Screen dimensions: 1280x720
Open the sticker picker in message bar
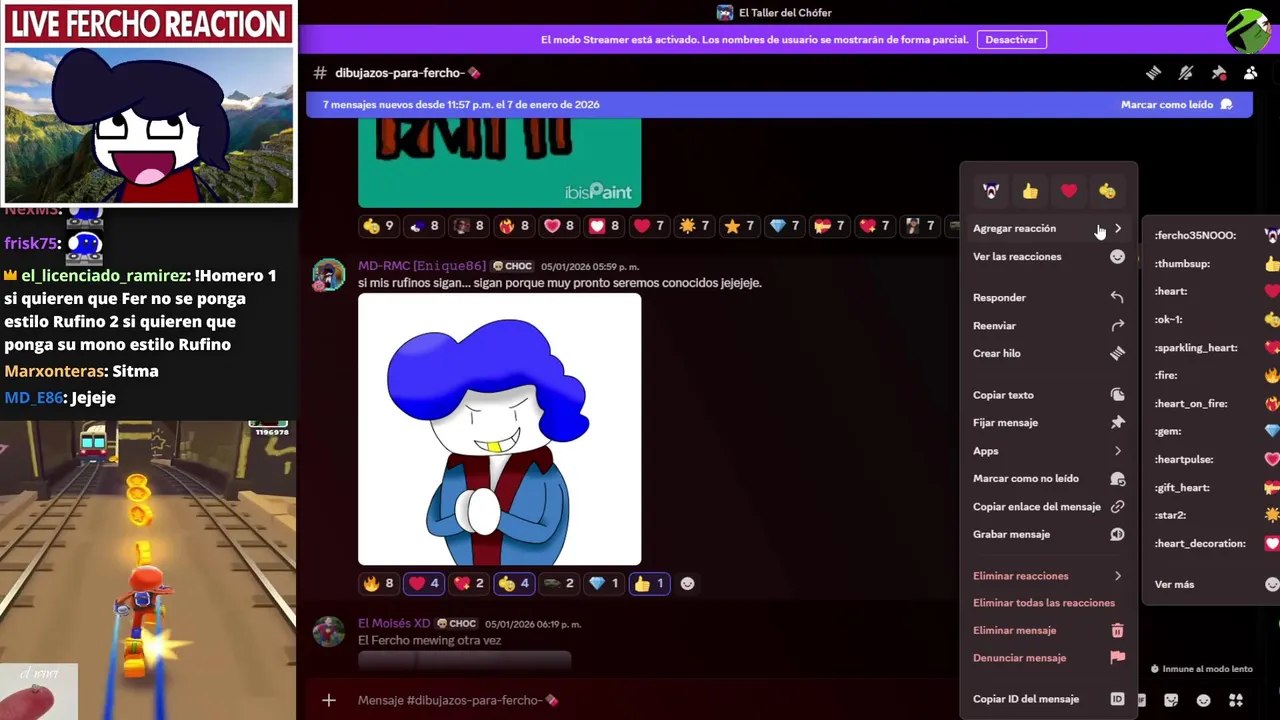[1171, 700]
